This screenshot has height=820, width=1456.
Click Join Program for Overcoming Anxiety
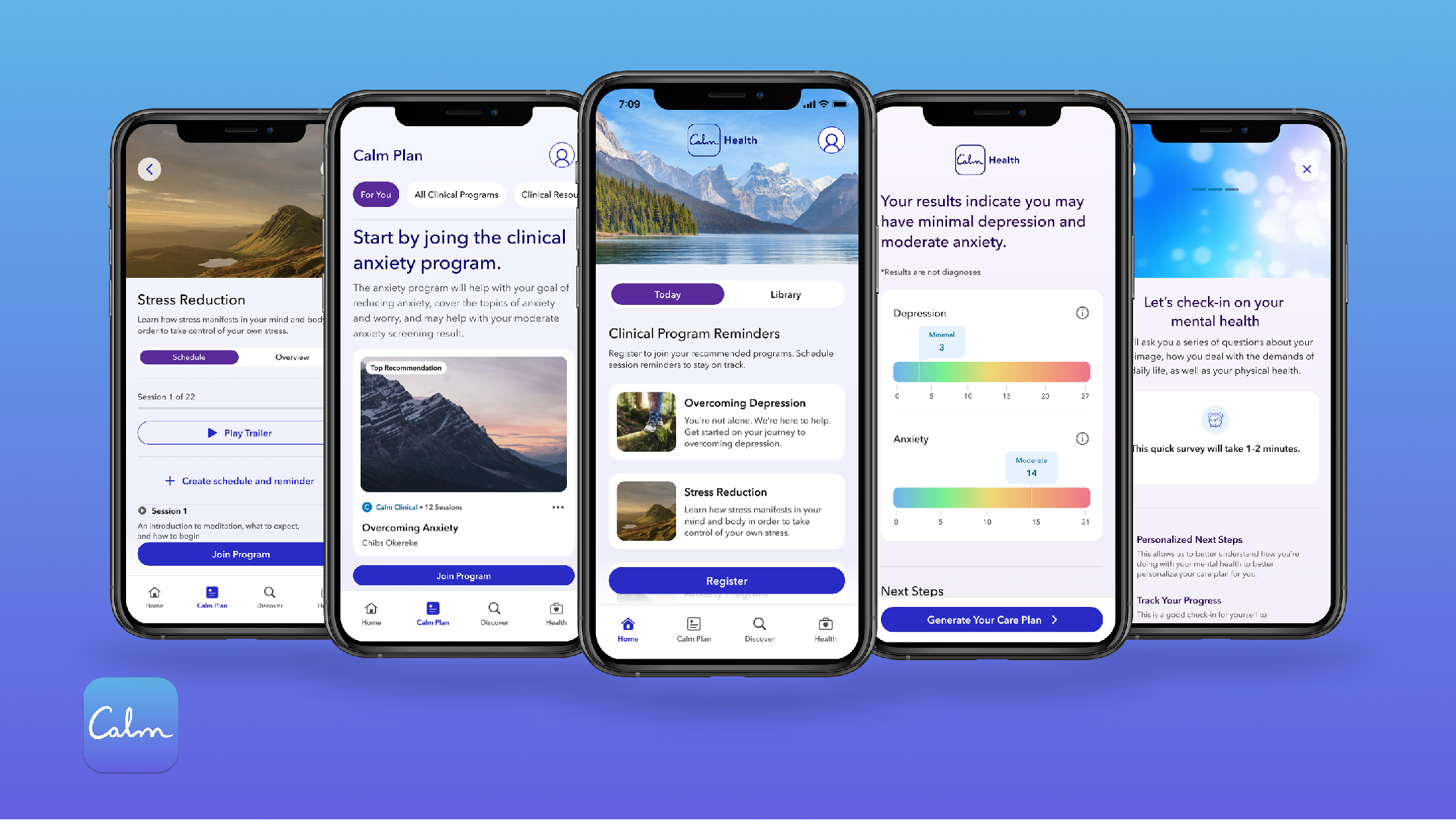pos(464,576)
